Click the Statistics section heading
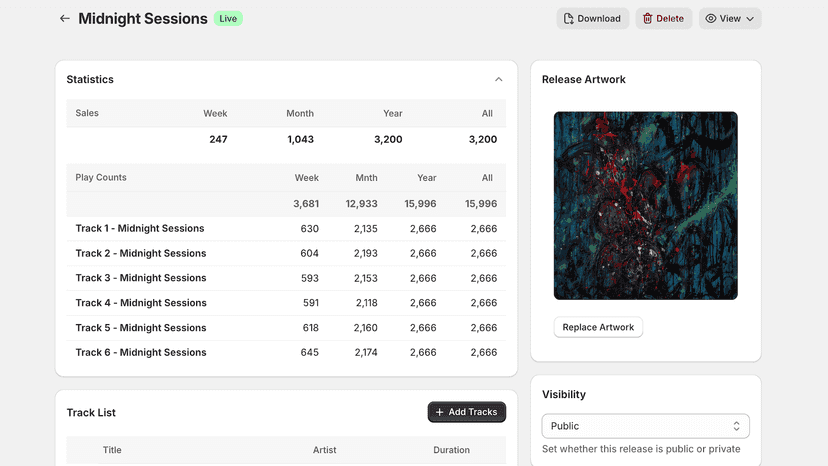The height and width of the screenshot is (466, 828). 90,79
